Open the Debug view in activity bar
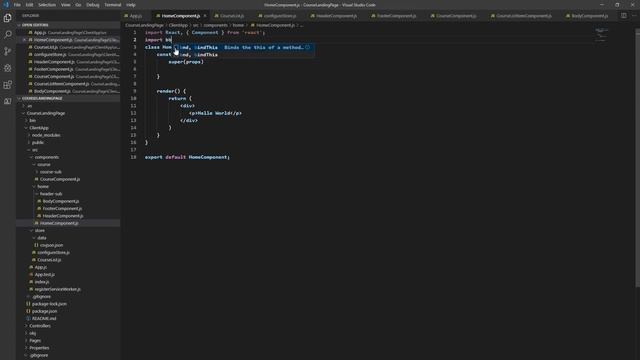 click(8, 68)
